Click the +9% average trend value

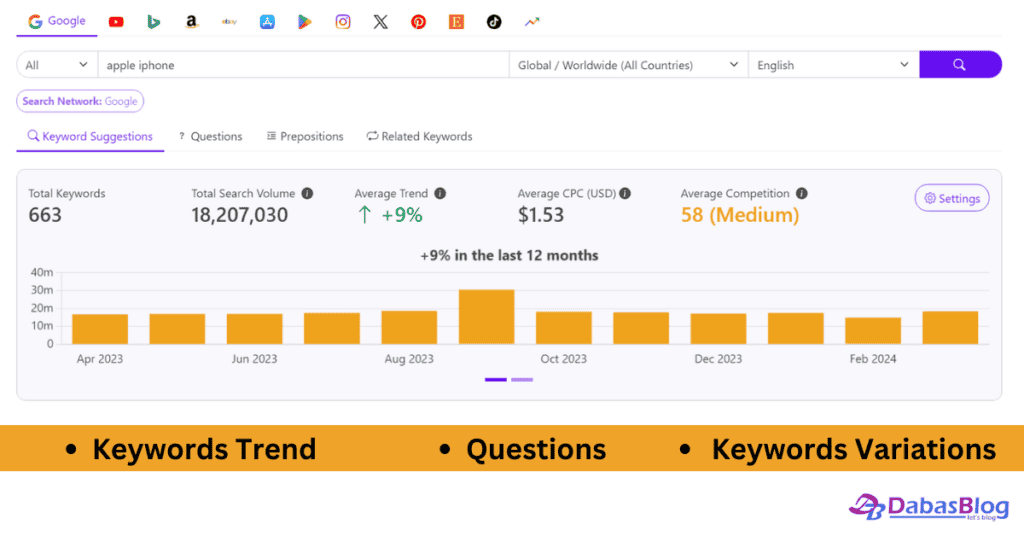391,215
